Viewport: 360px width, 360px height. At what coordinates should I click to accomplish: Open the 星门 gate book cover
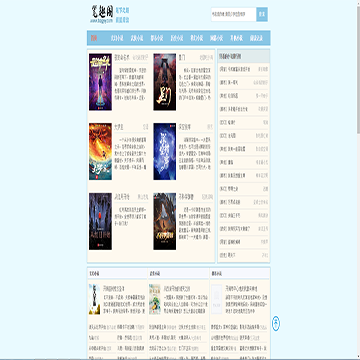(165, 82)
